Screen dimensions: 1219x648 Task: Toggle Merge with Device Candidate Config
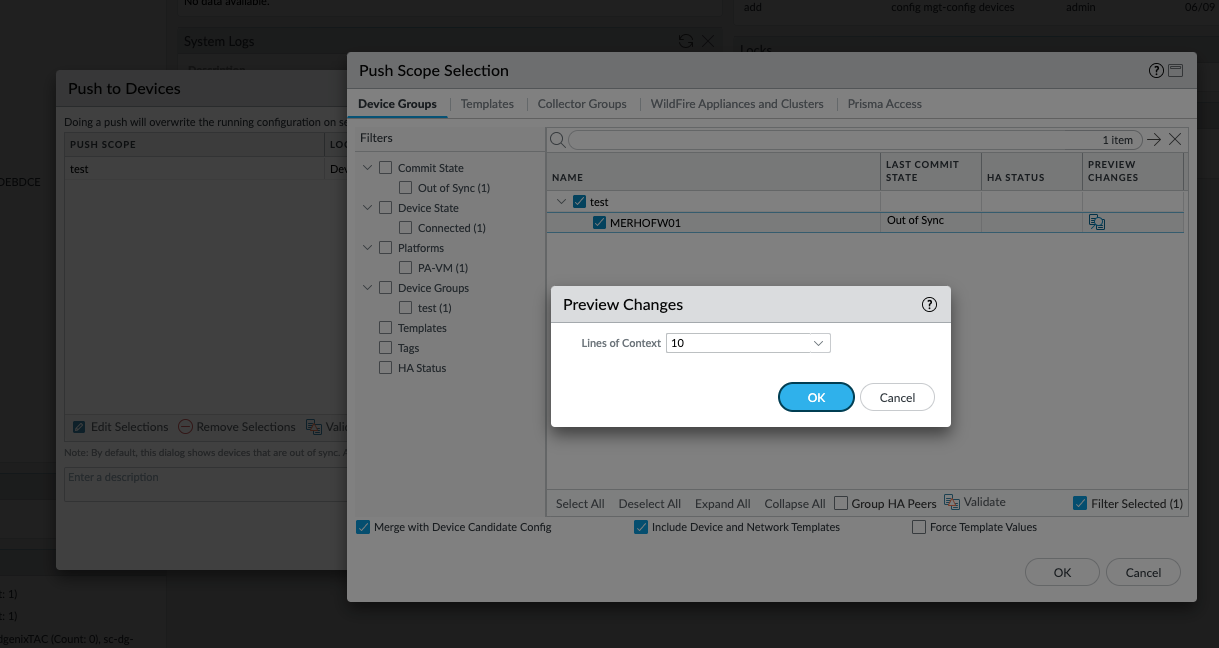click(x=363, y=527)
